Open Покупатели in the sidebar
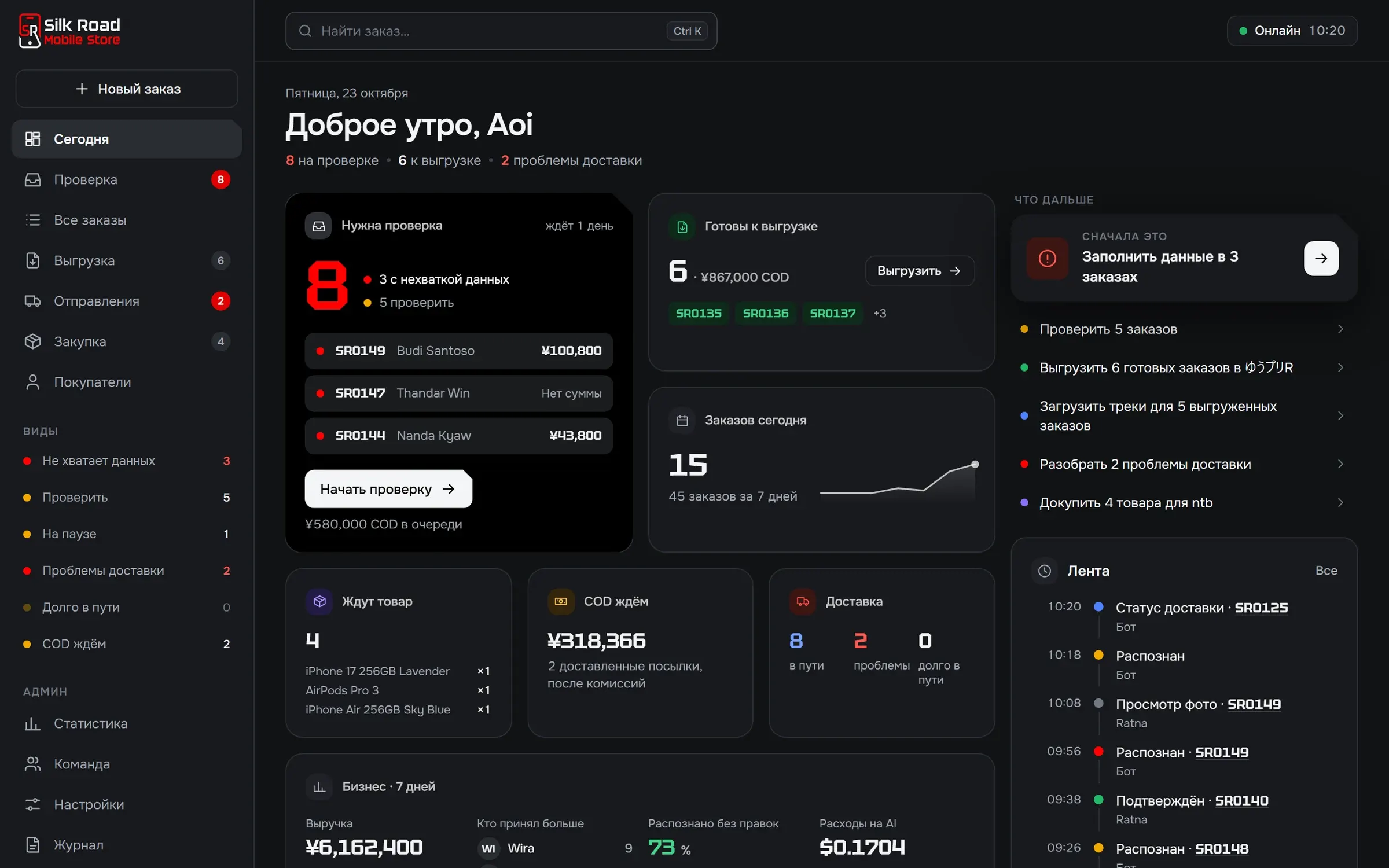The height and width of the screenshot is (868, 1389). (127, 382)
